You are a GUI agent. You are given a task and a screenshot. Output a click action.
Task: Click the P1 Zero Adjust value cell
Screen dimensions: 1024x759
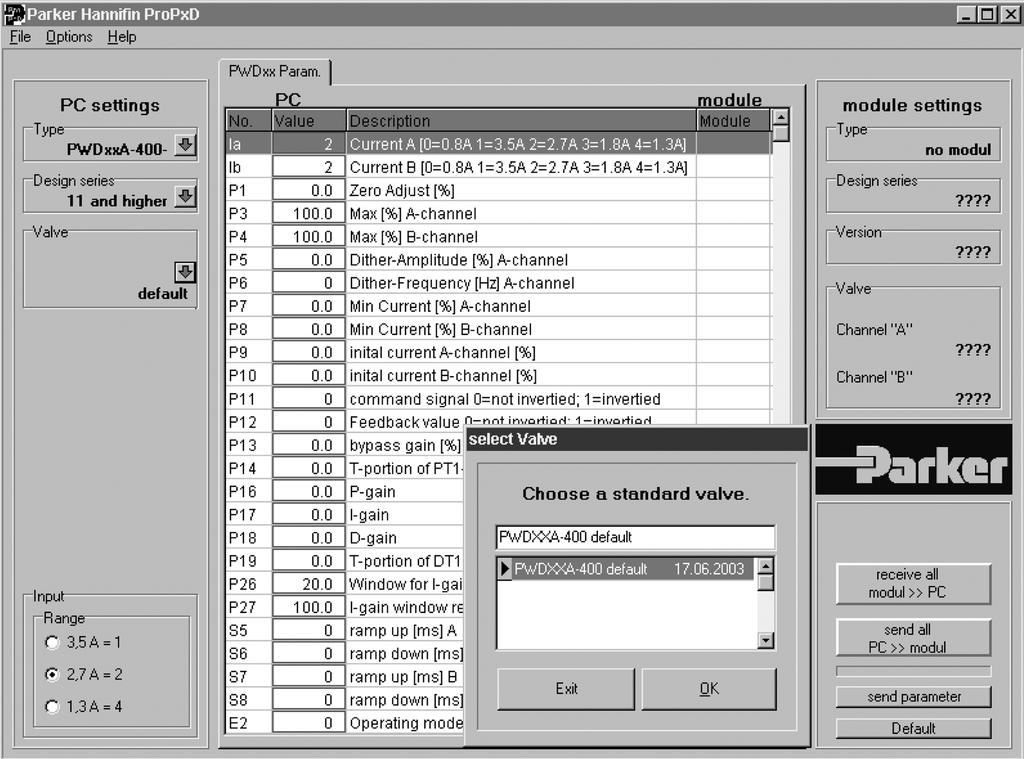308,190
